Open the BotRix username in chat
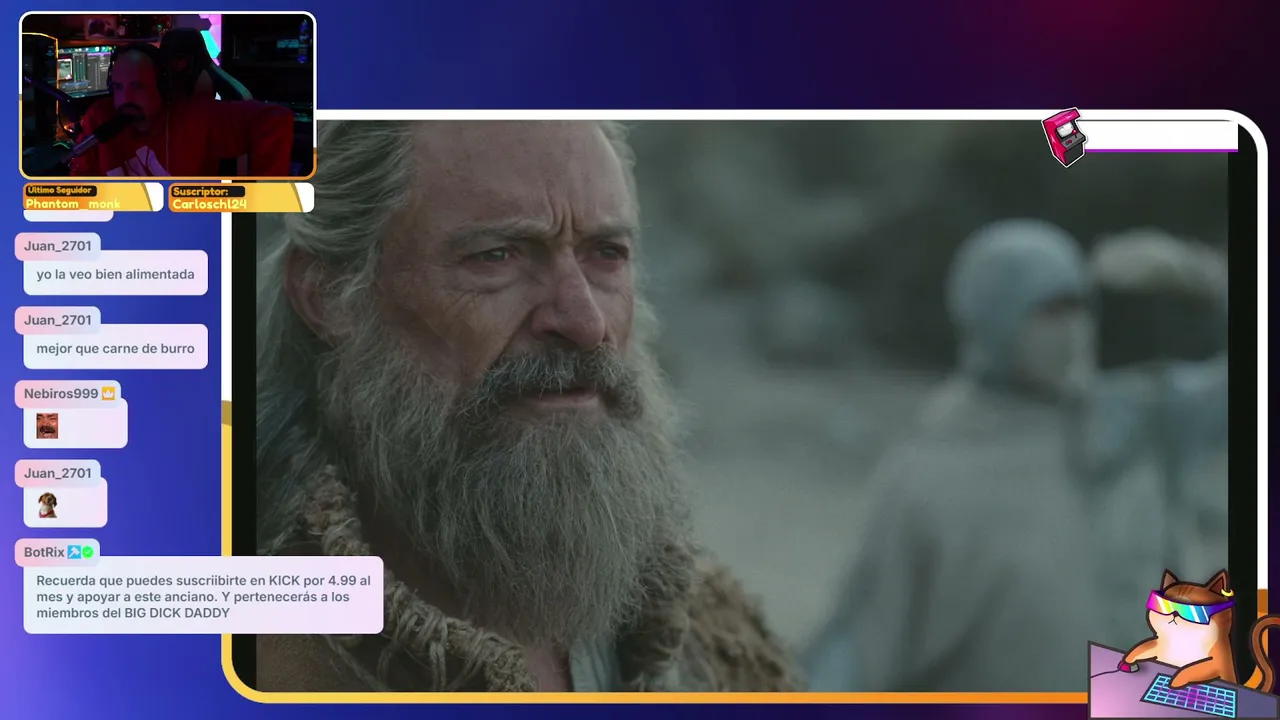1280x720 pixels. pyautogui.click(x=44, y=552)
